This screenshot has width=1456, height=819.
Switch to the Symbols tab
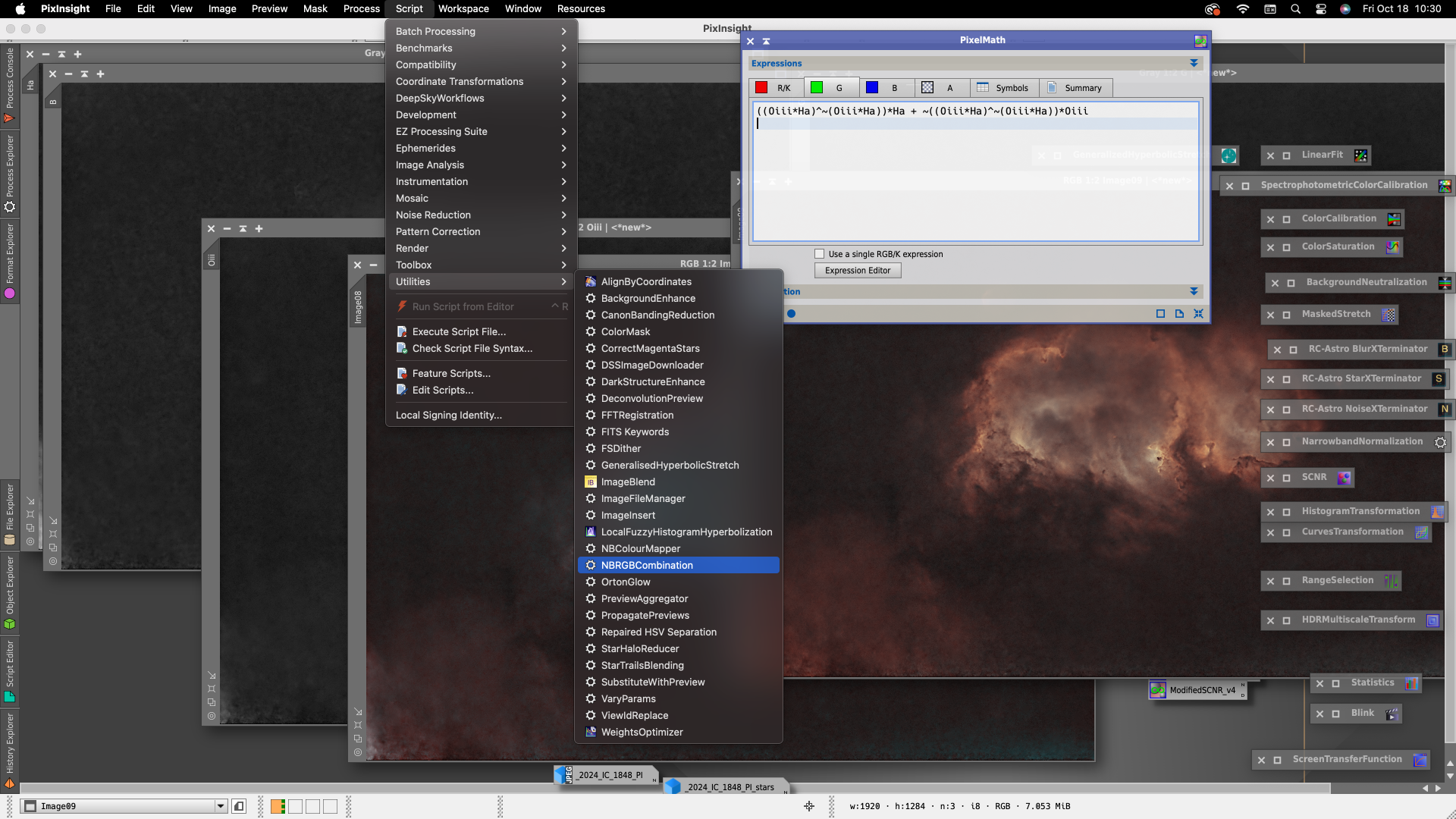coord(1004,88)
